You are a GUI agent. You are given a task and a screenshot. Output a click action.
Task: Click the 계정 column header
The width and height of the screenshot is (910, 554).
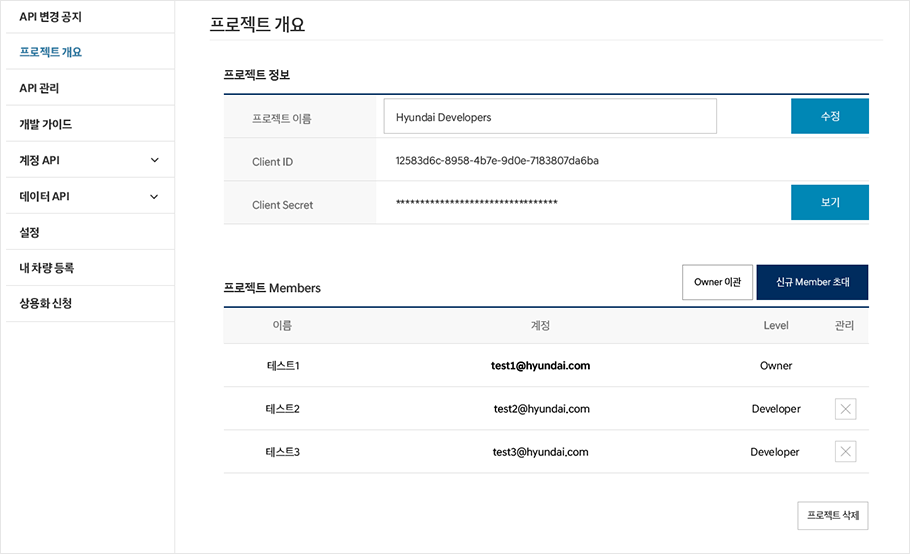pyautogui.click(x=540, y=325)
